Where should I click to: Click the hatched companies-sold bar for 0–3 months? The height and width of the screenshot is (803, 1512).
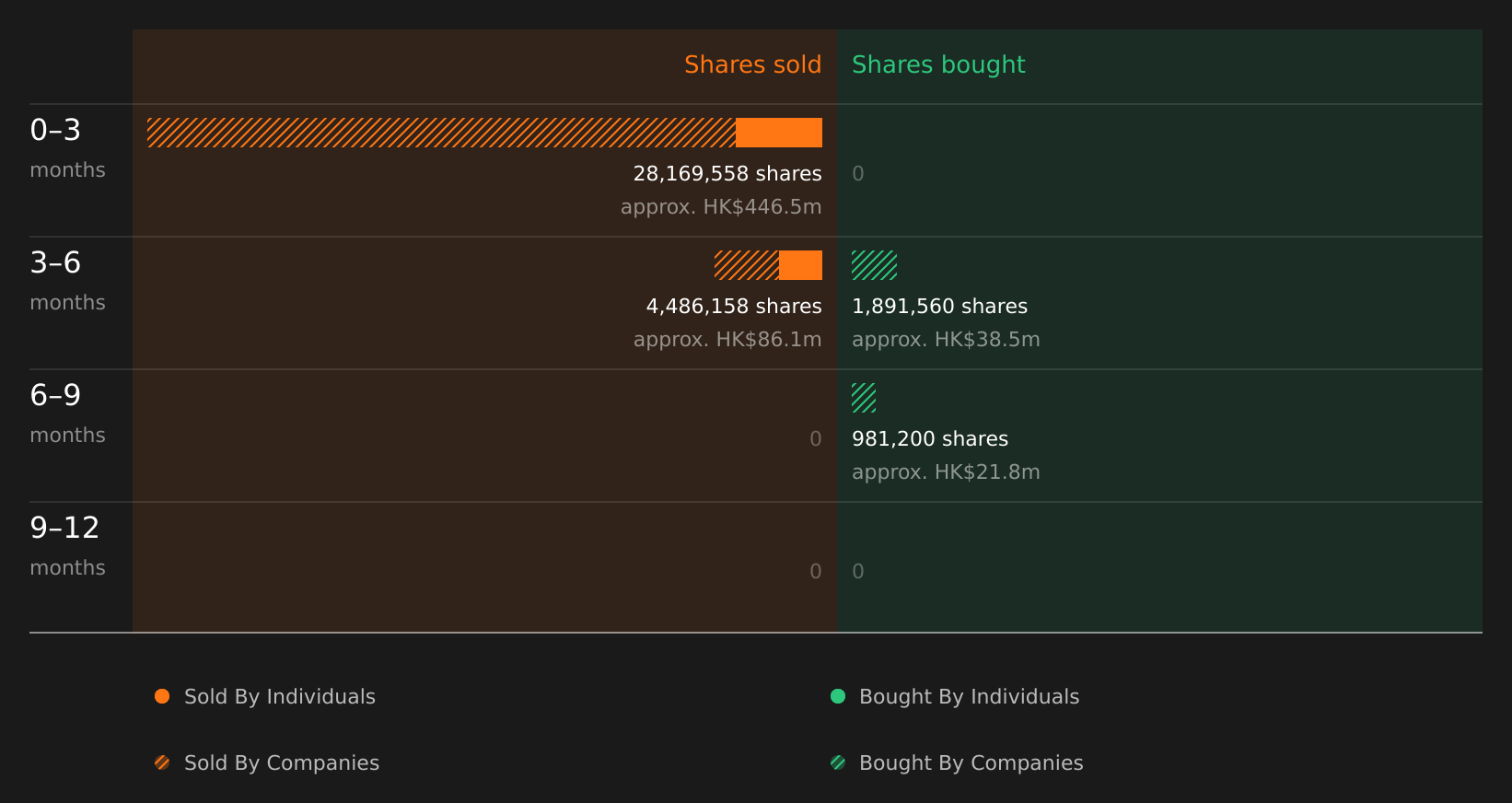tap(441, 133)
